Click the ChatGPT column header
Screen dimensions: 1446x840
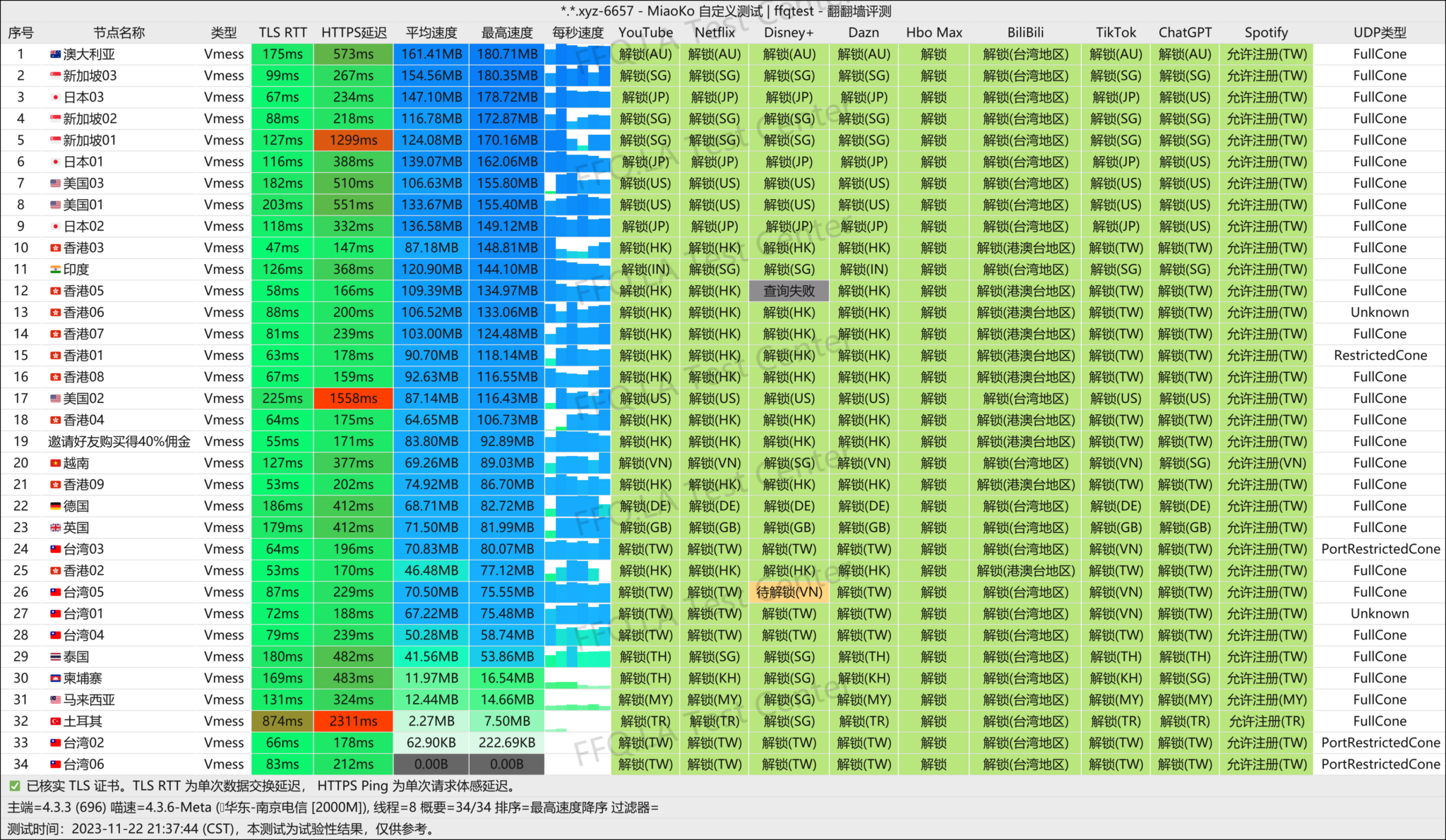(1185, 32)
